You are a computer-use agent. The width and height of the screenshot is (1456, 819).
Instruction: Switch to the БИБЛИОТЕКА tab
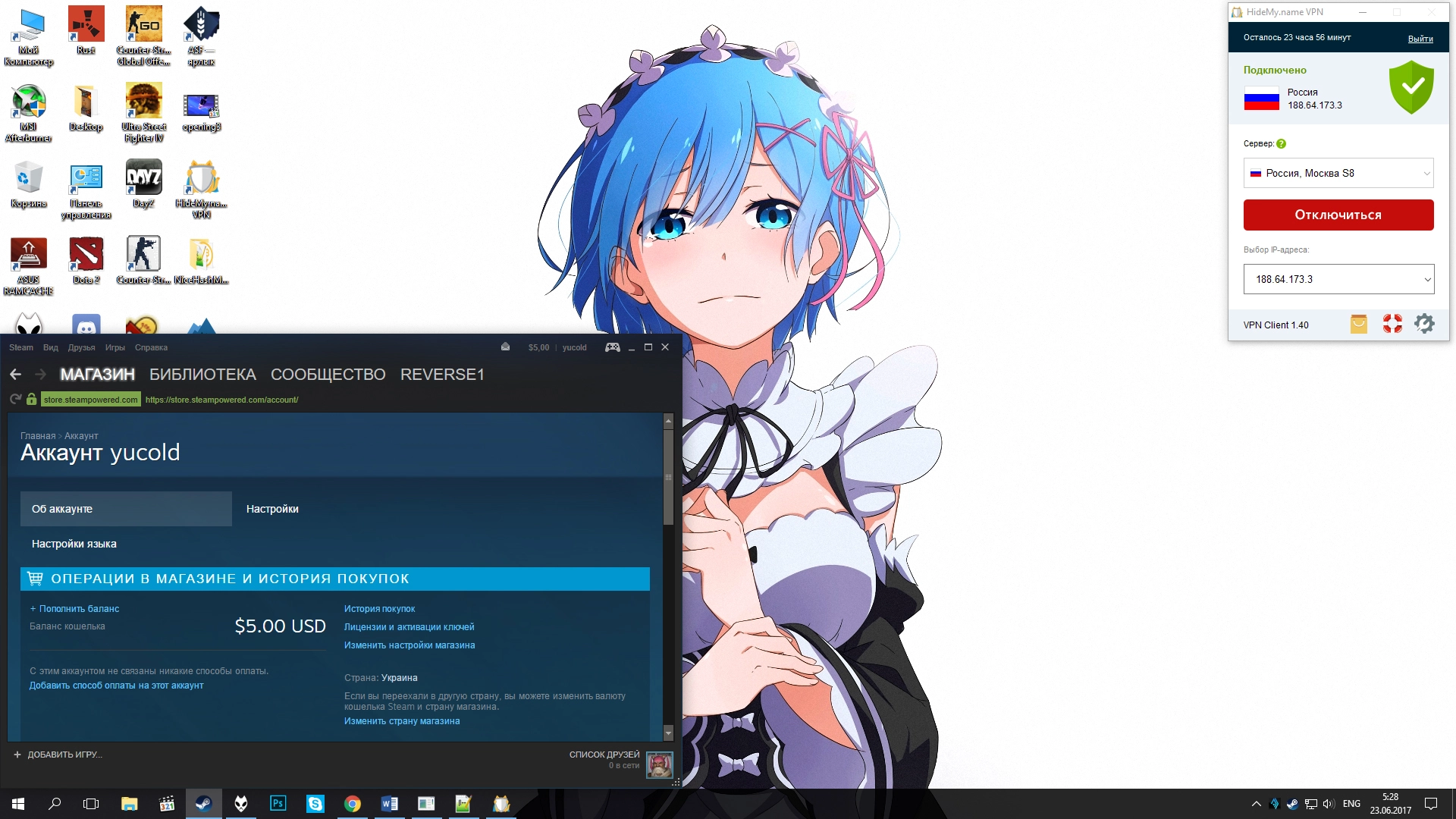(x=202, y=374)
